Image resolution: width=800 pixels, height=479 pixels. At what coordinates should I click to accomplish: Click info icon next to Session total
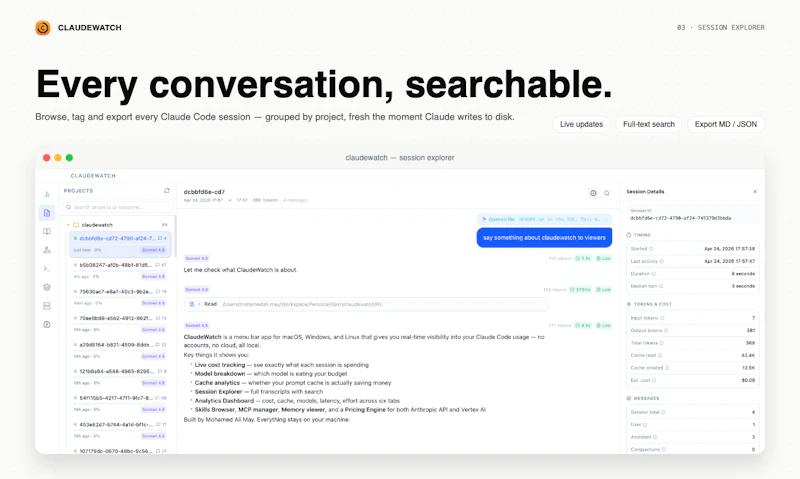664,412
